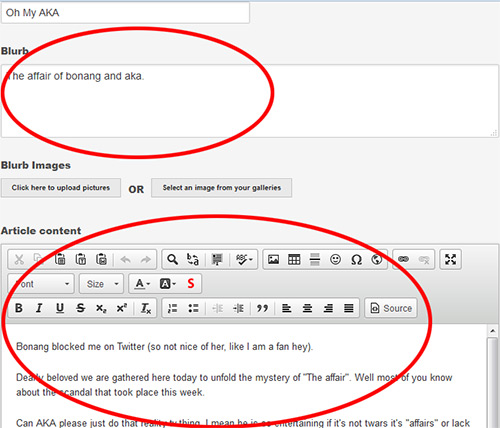Toggle bold formatting

pos(19,308)
